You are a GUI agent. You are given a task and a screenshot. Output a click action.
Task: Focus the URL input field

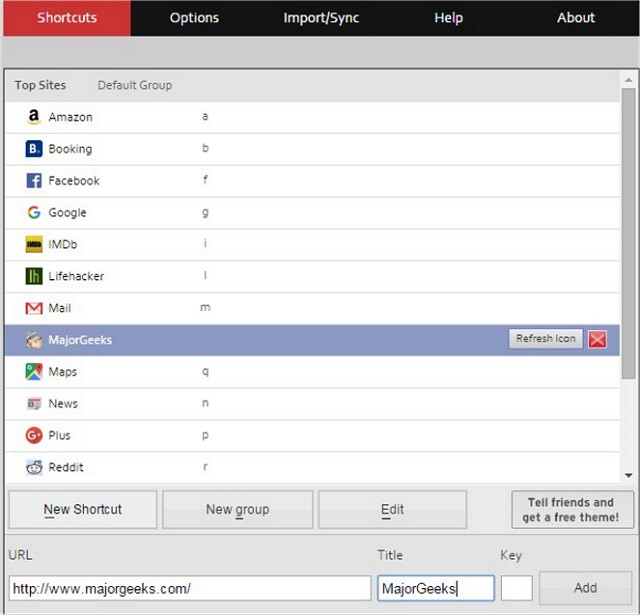tap(190, 588)
